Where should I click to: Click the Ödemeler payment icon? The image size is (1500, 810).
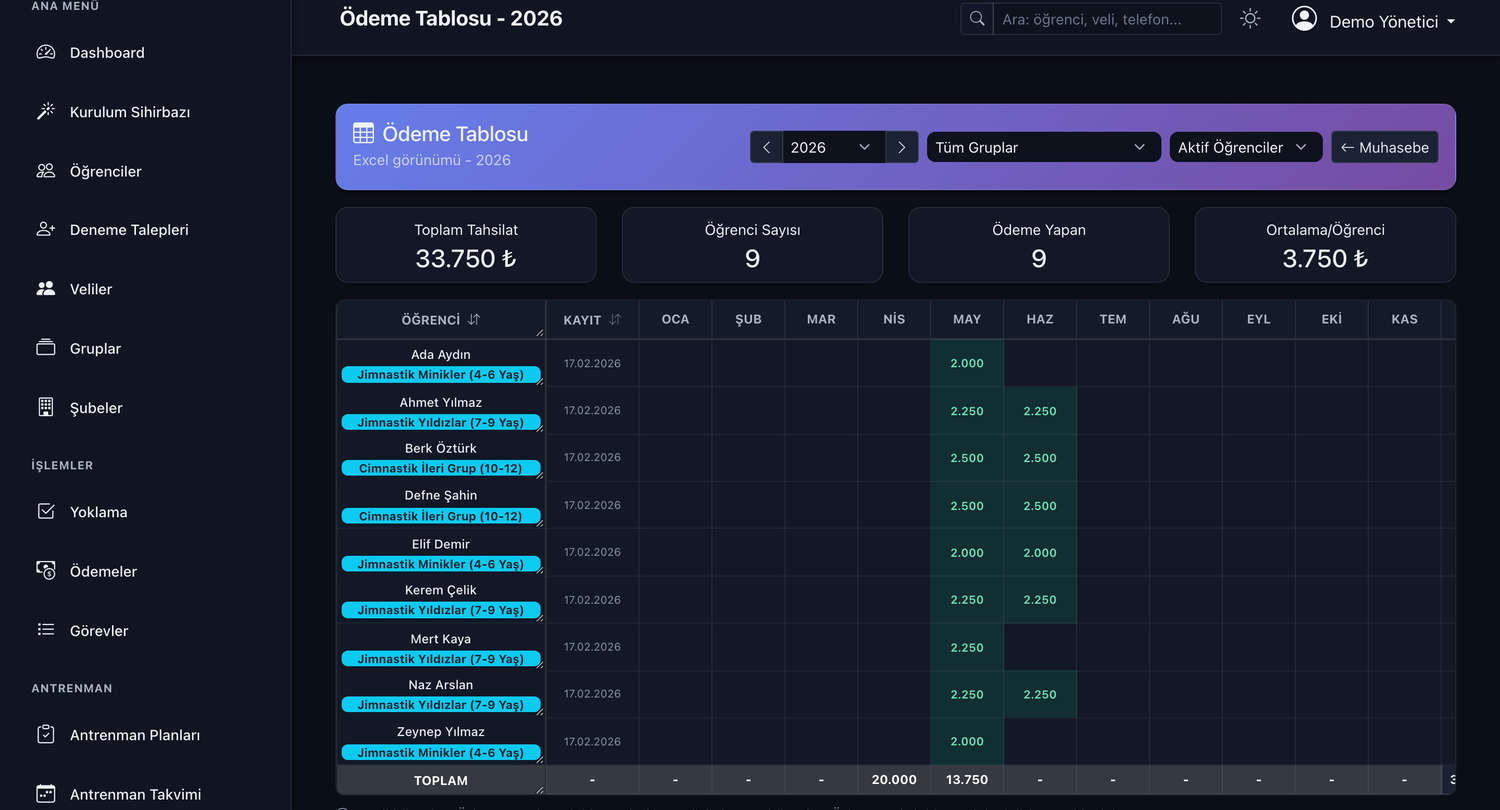coord(45,570)
